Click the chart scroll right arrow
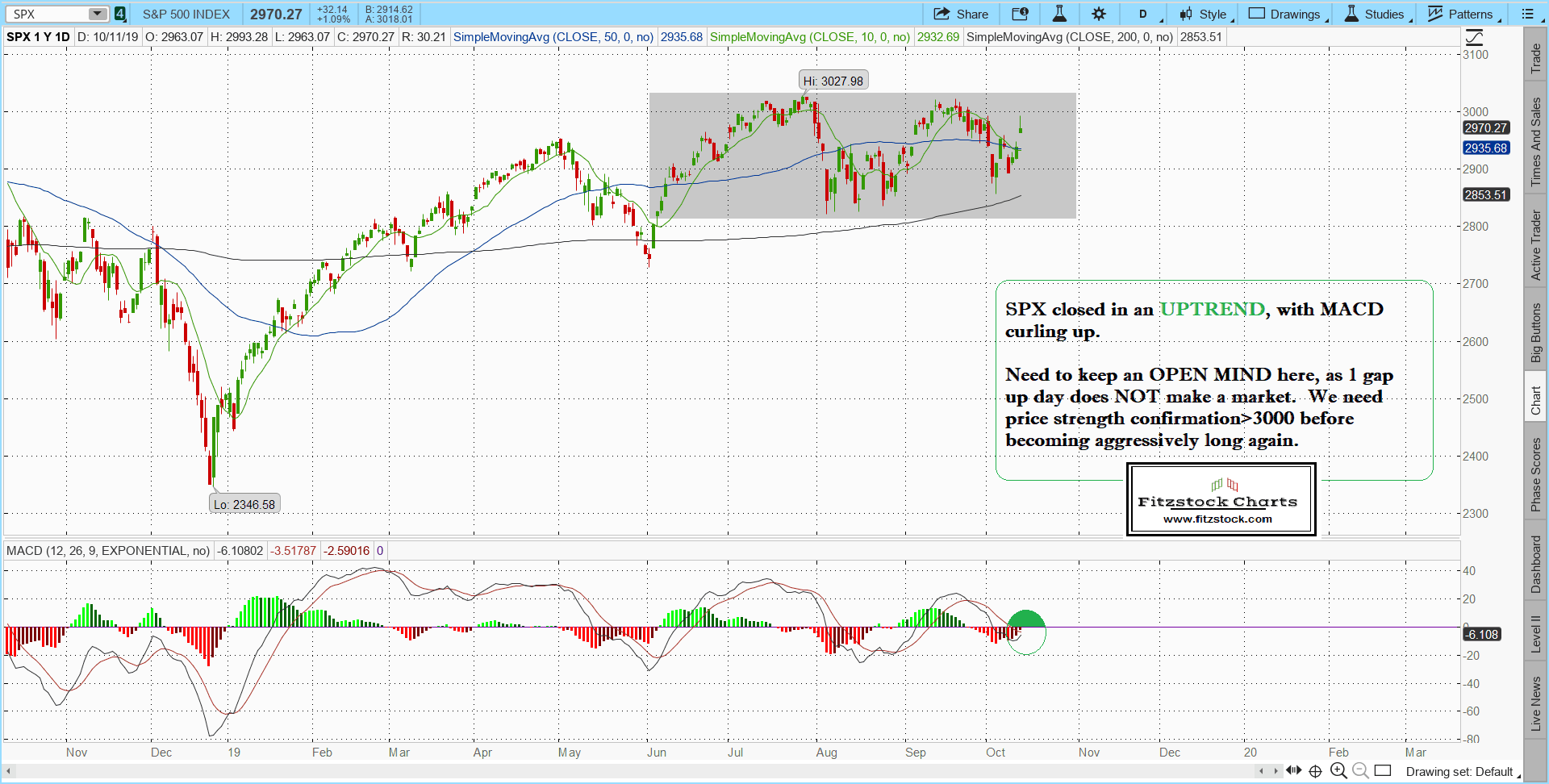The width and height of the screenshot is (1549, 784). point(1276,771)
